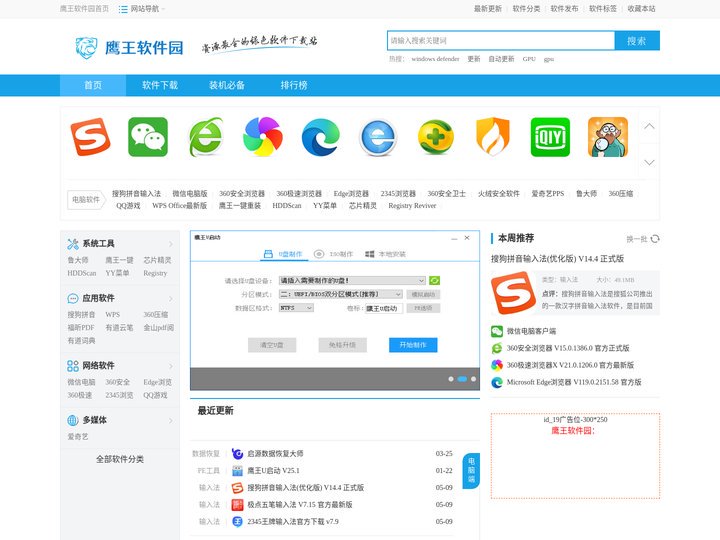Screen dimensions: 720x540
Task: Open the green iQIYI app icon
Action: 550,137
